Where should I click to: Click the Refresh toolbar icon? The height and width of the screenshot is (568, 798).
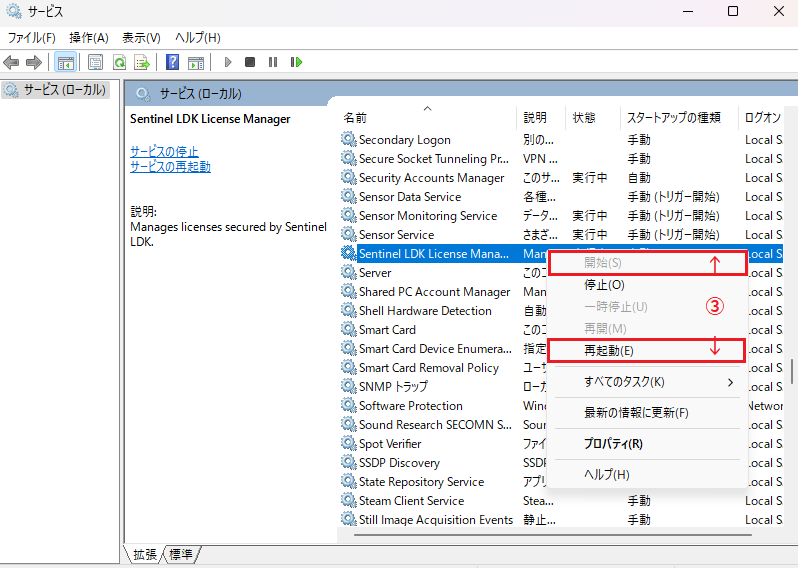pyautogui.click(x=119, y=62)
